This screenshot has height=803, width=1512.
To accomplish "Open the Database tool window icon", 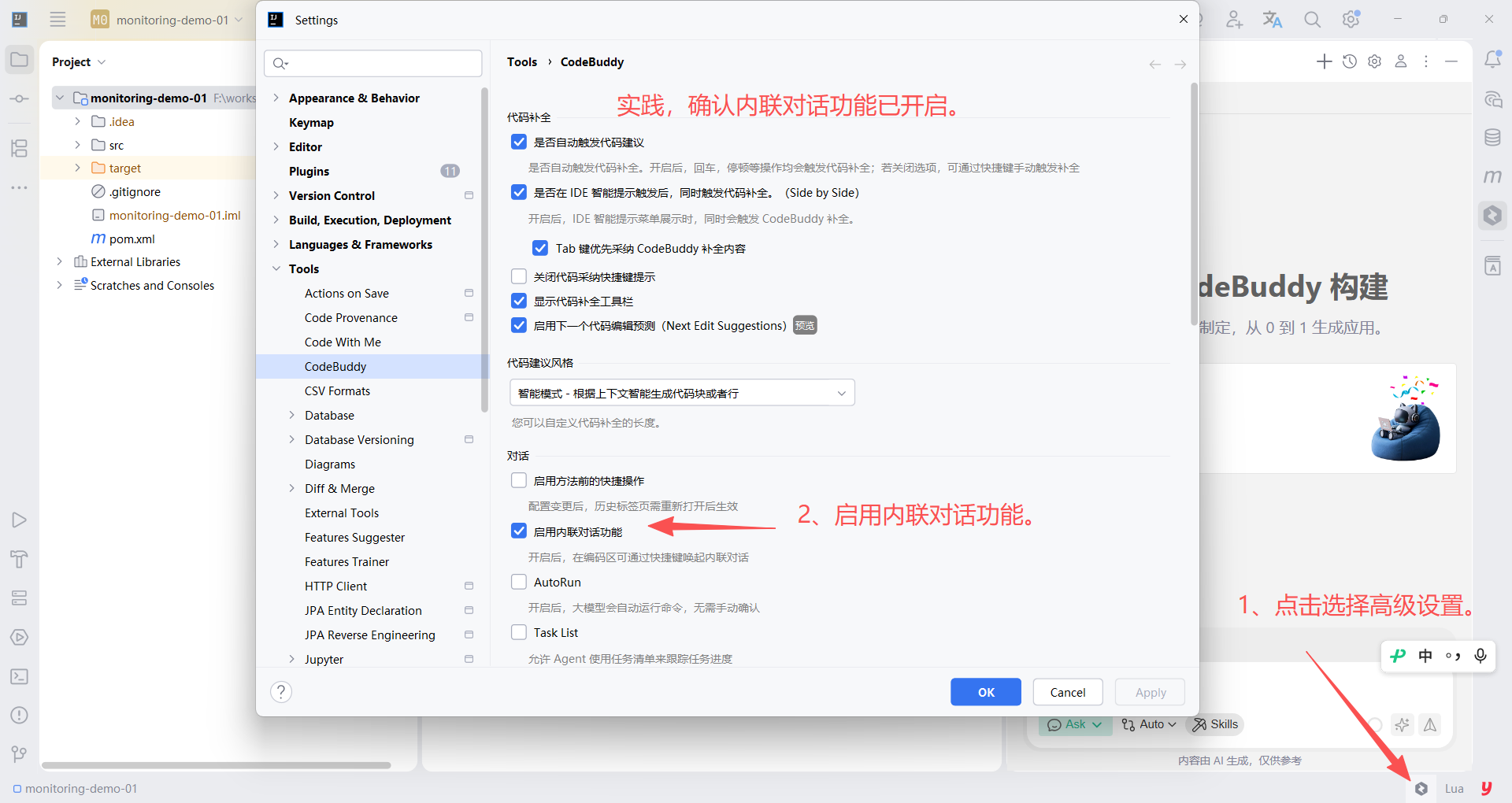I will [1492, 138].
